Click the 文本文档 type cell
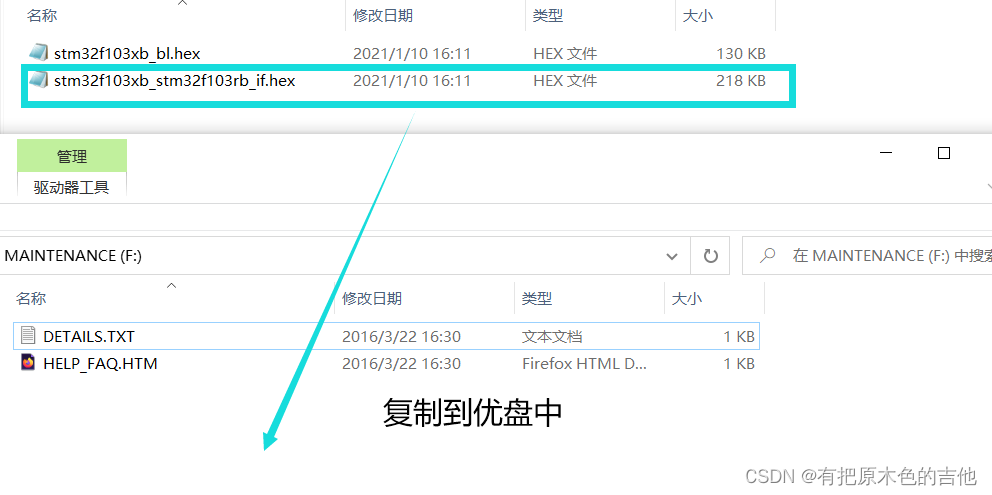The image size is (992, 495). pyautogui.click(x=552, y=336)
